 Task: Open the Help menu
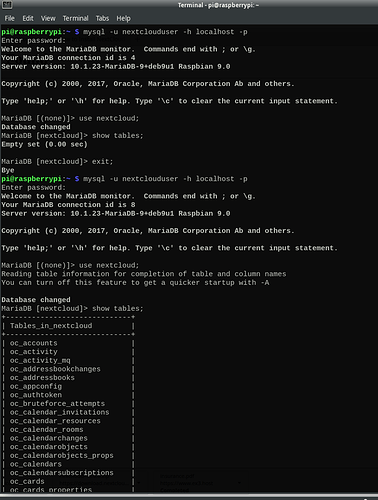coord(123,18)
